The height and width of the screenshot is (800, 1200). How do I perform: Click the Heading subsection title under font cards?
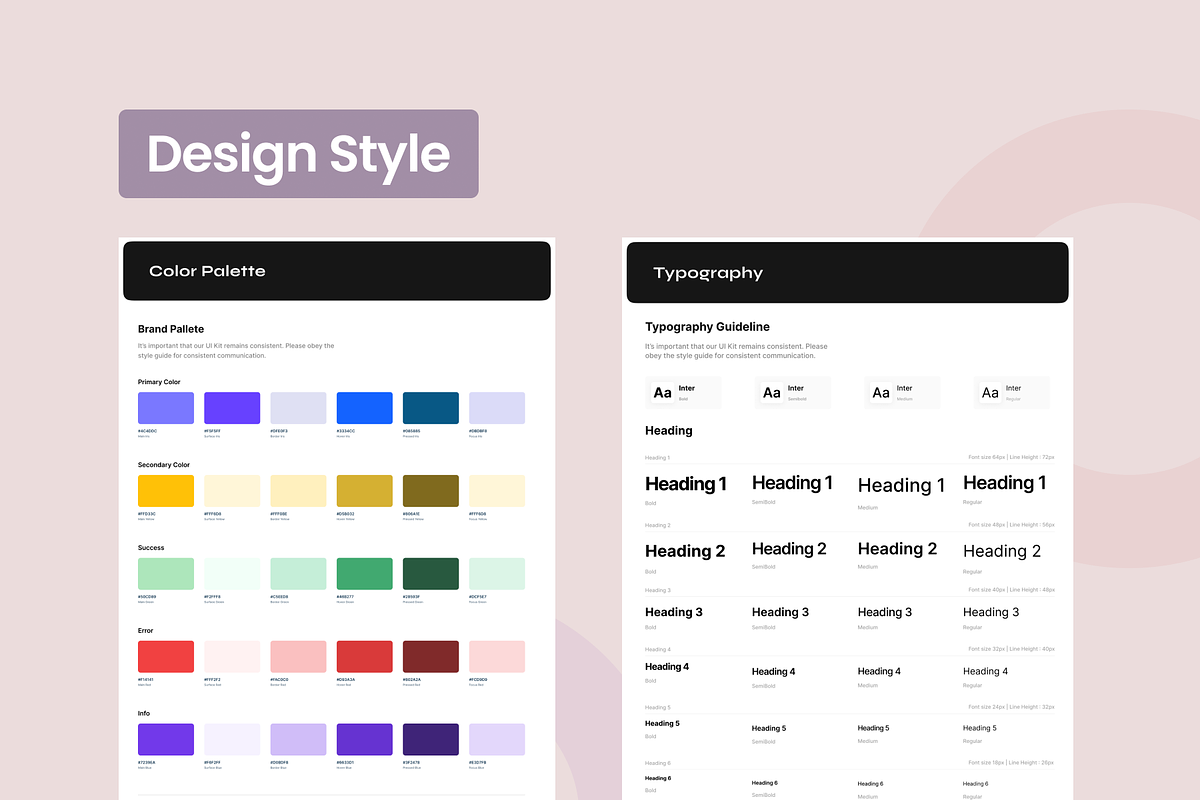pos(669,431)
